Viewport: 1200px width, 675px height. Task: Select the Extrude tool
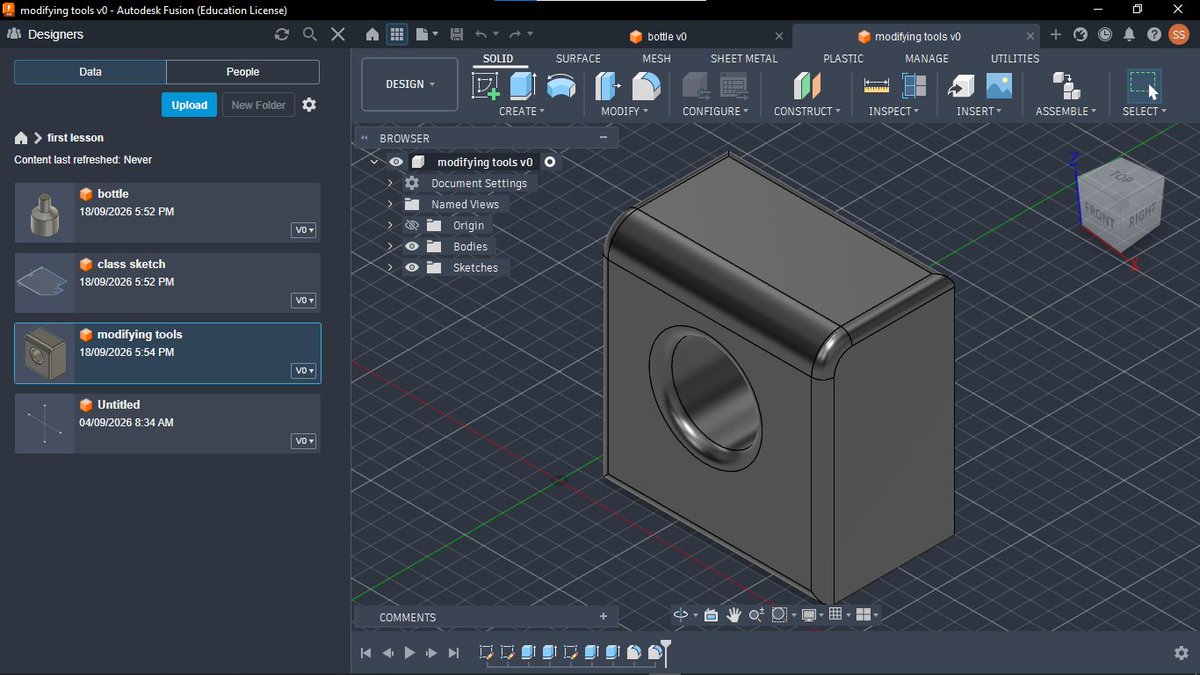pyautogui.click(x=523, y=86)
